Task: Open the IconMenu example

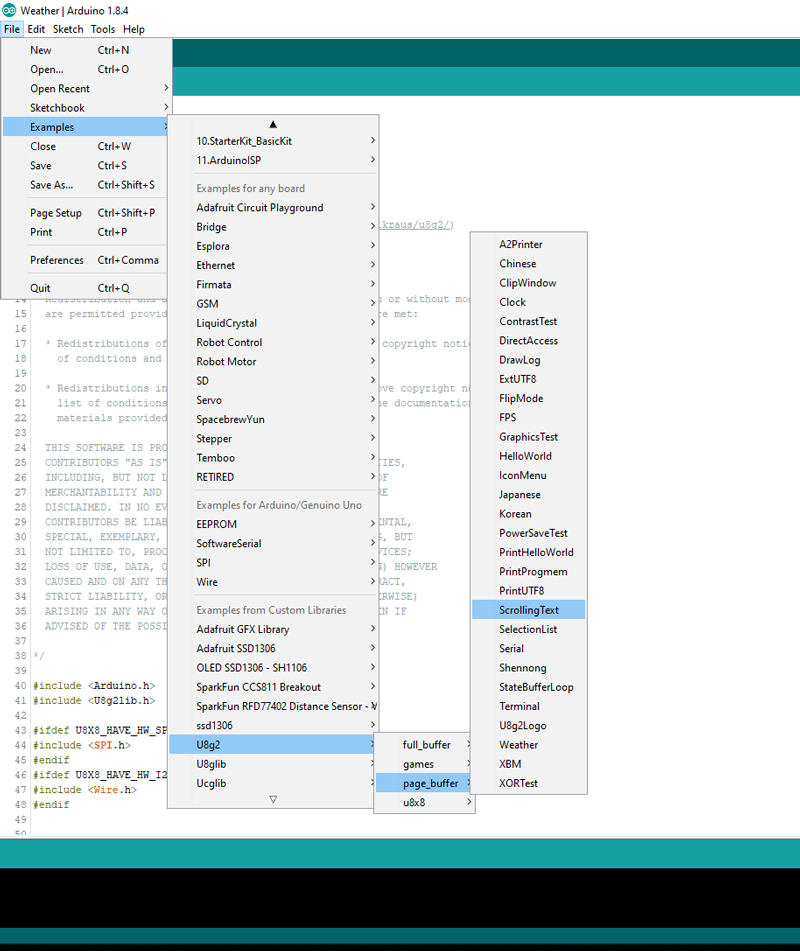Action: pyautogui.click(x=529, y=476)
